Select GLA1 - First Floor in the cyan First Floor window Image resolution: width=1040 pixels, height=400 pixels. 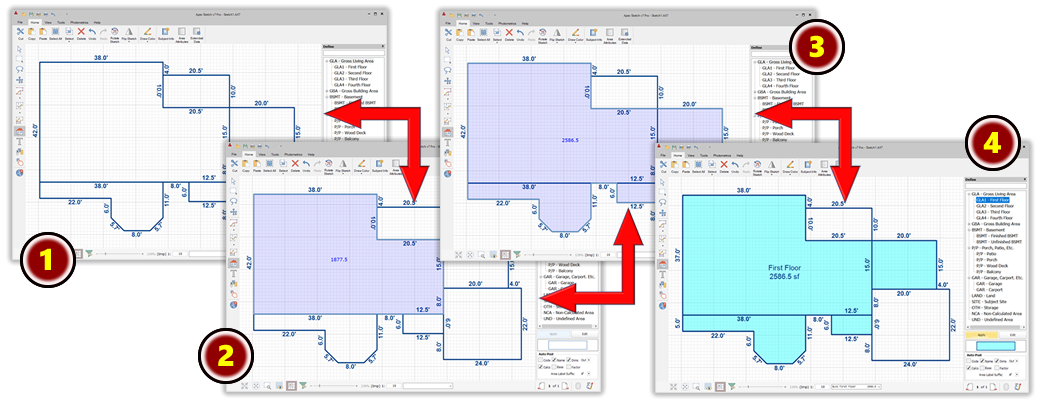point(993,200)
